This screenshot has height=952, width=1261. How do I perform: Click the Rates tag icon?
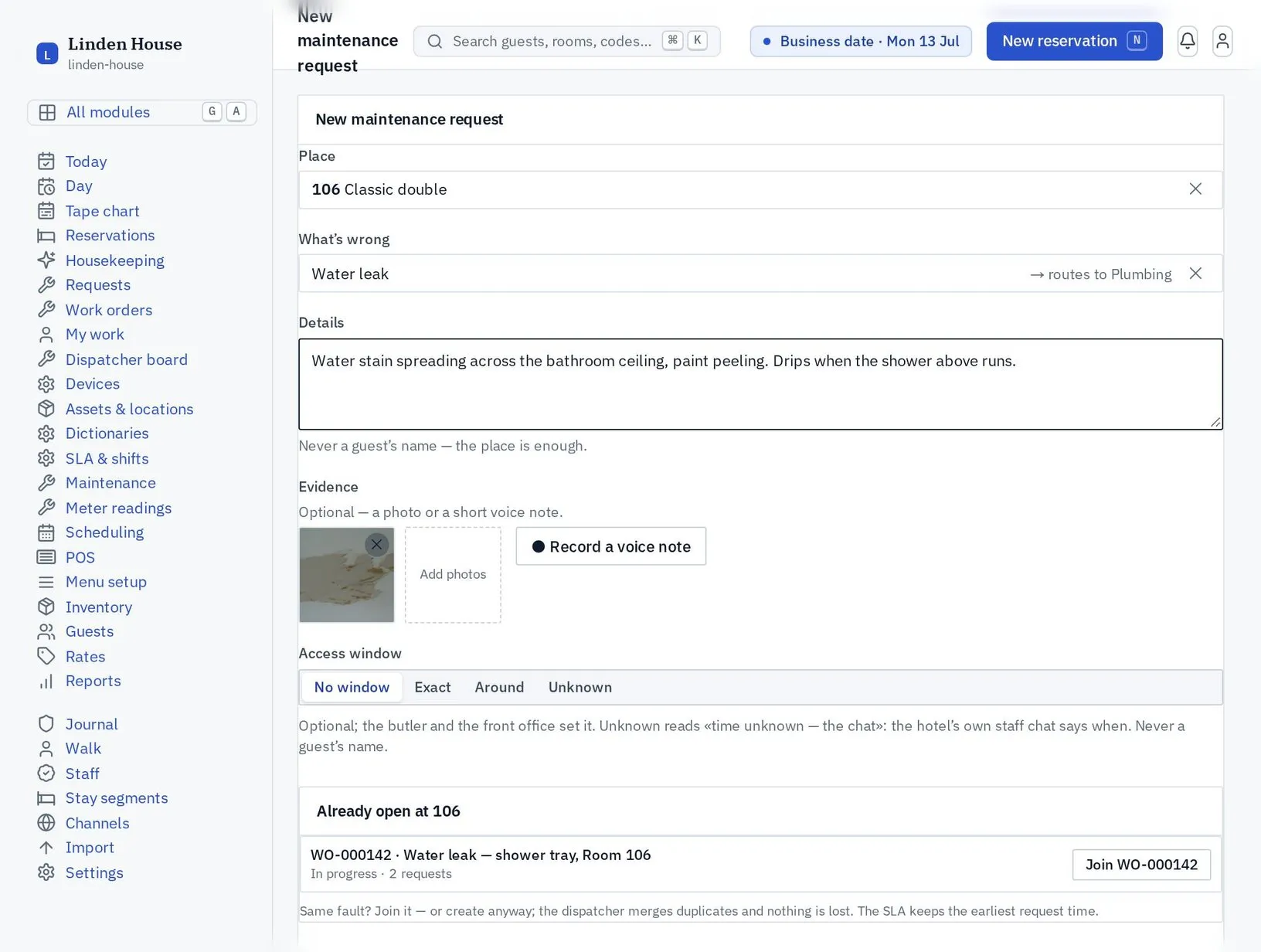coord(46,656)
